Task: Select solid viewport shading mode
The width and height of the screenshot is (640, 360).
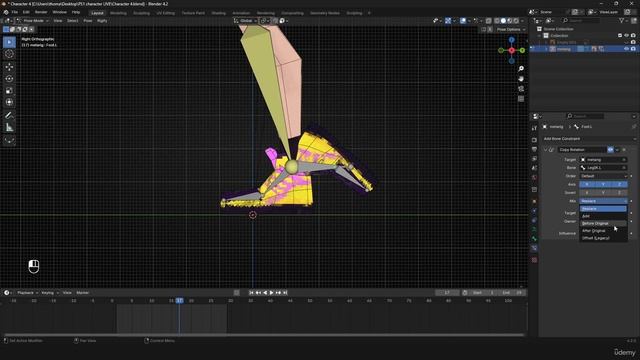Action: click(x=503, y=21)
